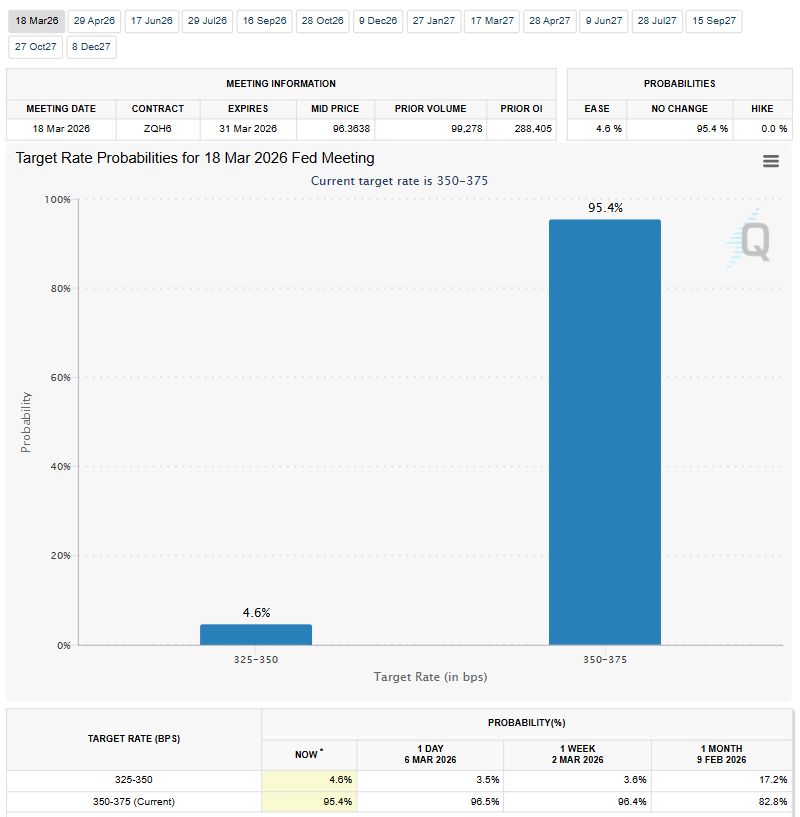Click the ZQH6 contract cell

(158, 129)
